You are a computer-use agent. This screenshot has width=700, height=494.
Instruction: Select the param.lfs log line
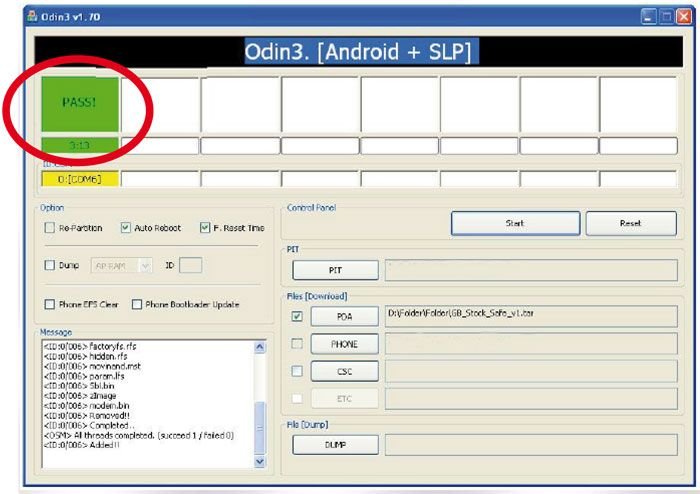(x=84, y=376)
